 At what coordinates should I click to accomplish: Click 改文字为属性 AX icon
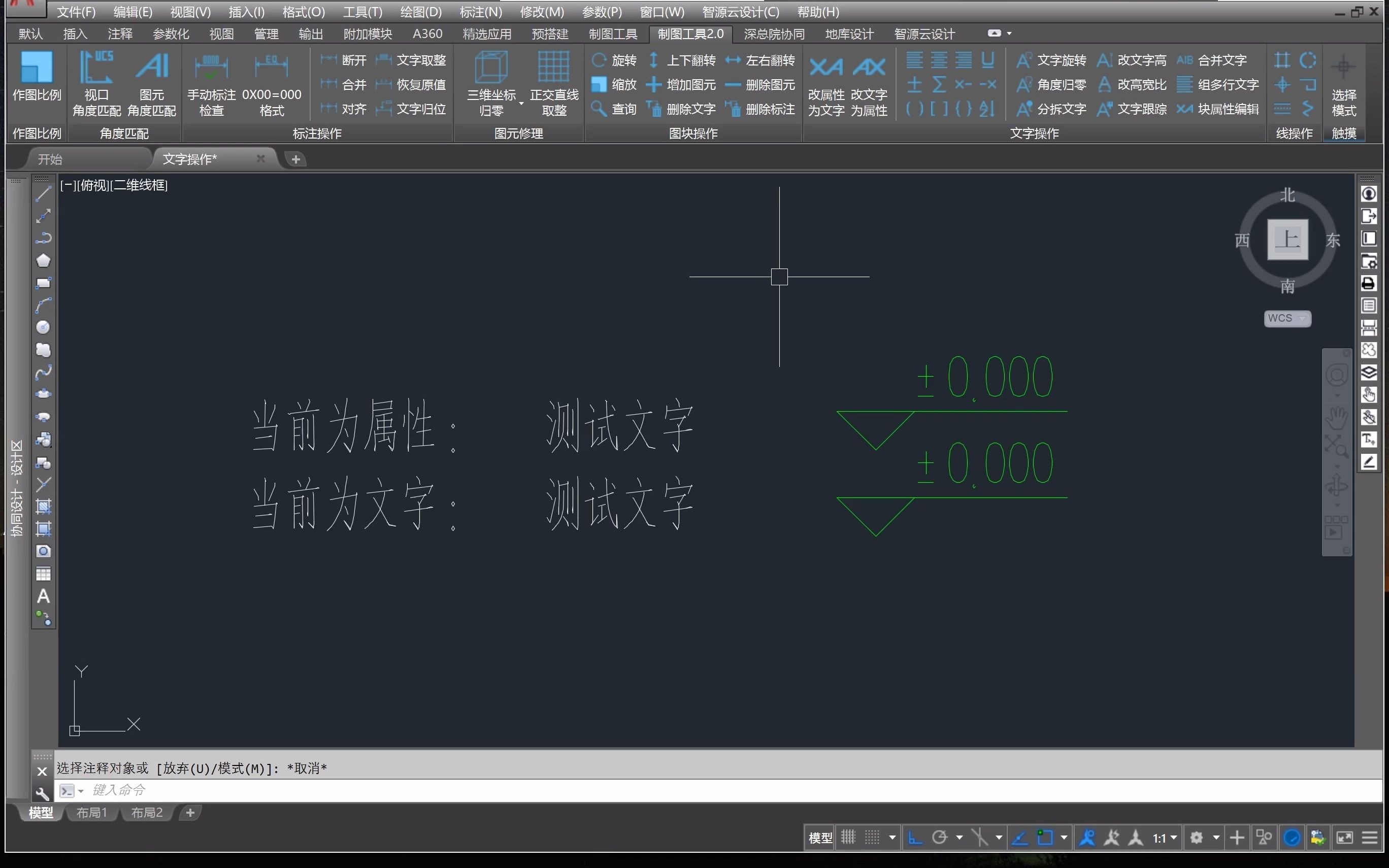[x=869, y=67]
